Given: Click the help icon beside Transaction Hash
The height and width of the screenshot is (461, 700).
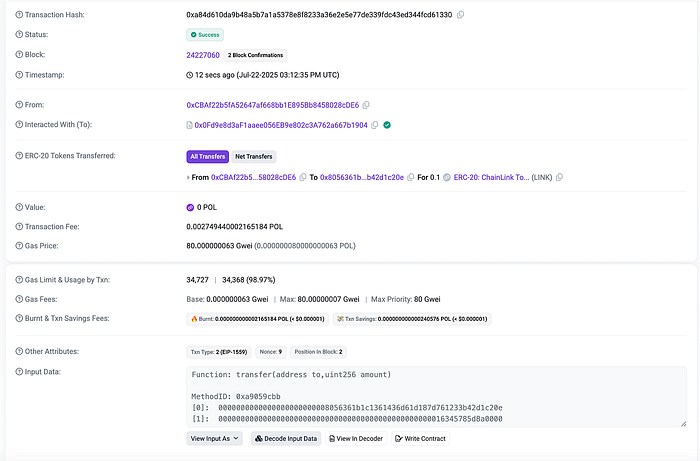Looking at the screenshot, I should [x=17, y=15].
